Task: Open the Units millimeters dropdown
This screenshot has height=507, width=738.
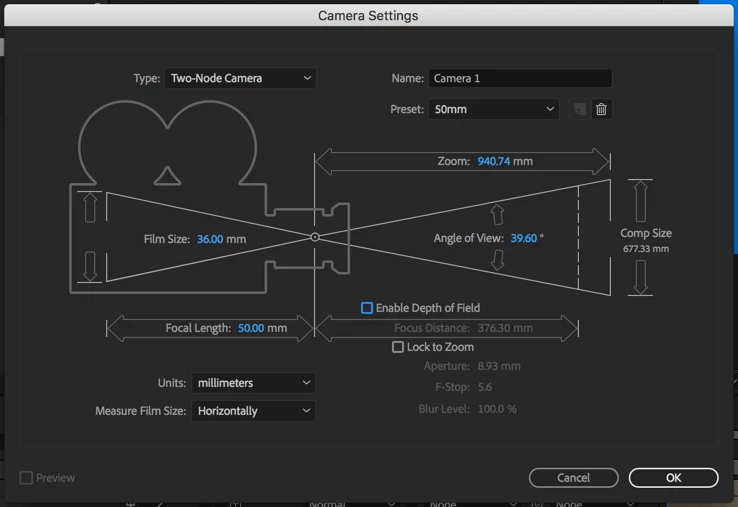Action: [253, 383]
